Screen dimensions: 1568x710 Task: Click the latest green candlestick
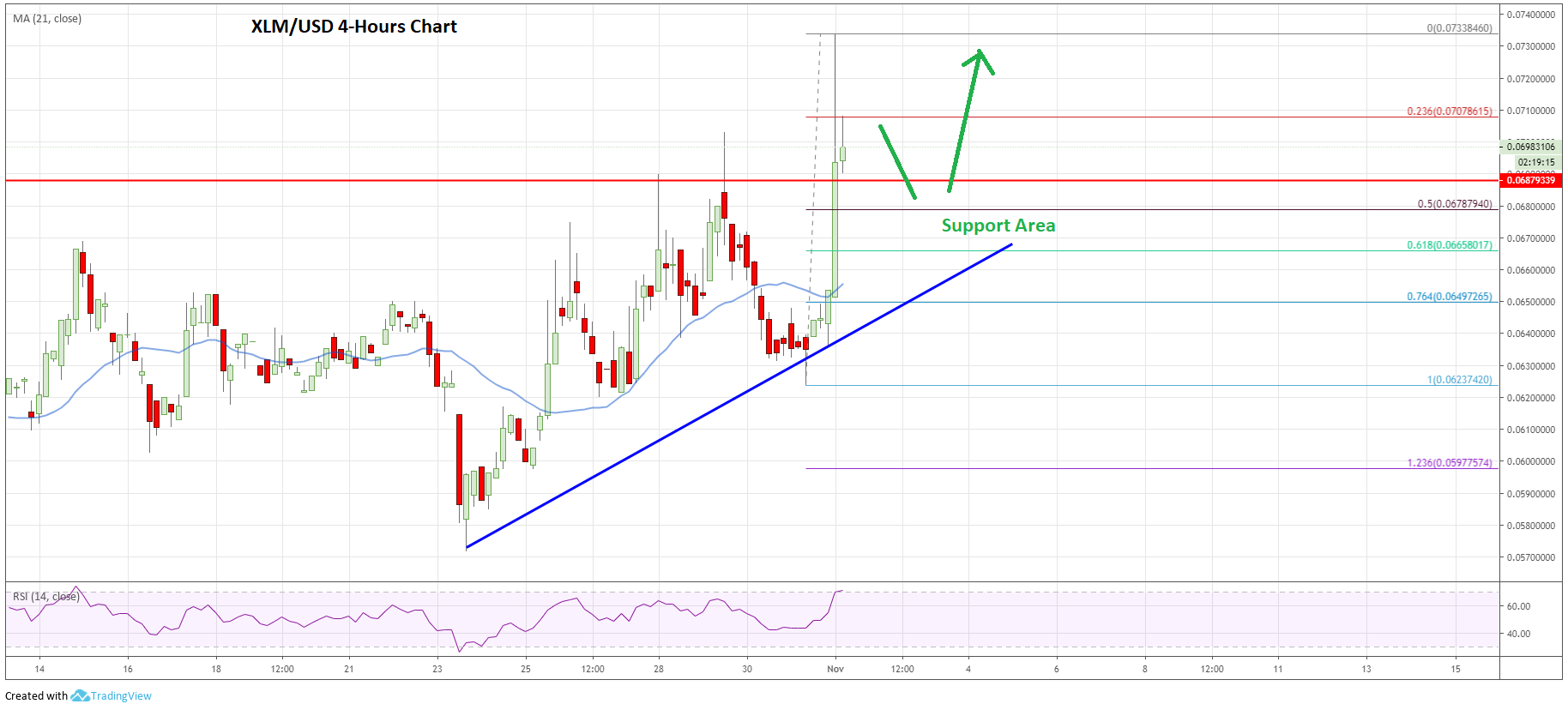pos(843,153)
